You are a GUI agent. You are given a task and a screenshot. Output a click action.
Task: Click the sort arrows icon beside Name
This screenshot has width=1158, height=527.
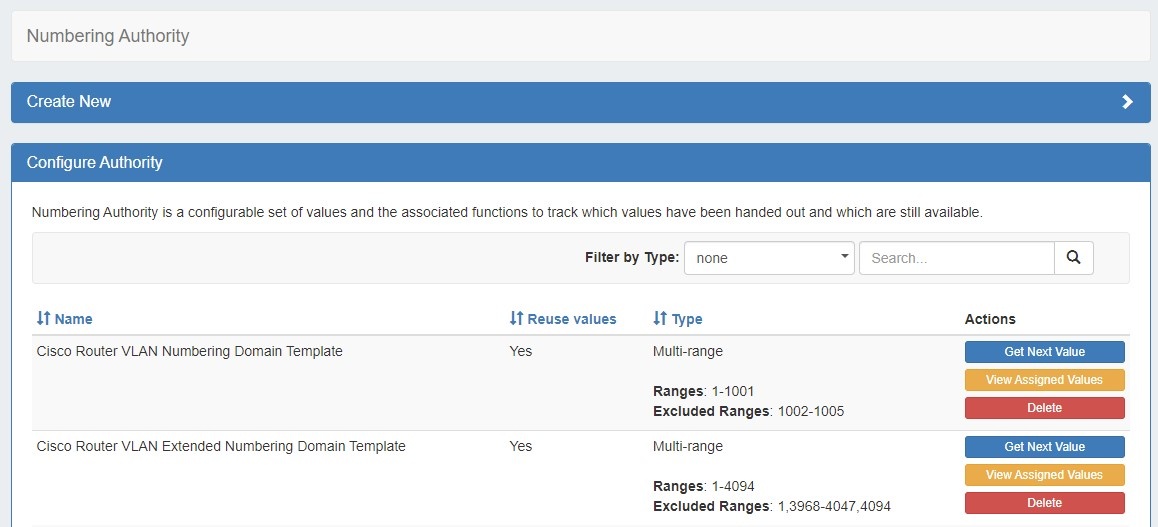43,319
